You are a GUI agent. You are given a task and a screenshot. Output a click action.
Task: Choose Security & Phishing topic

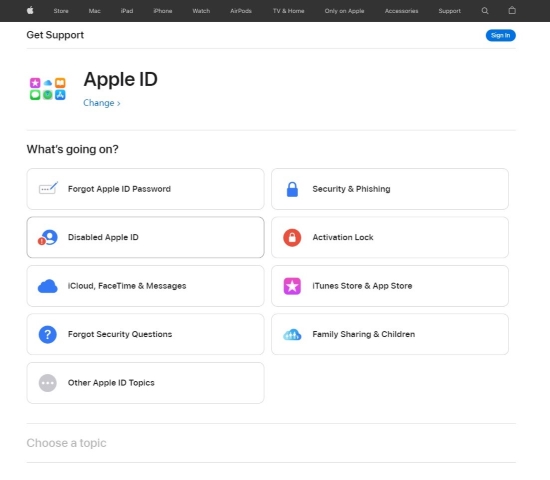[390, 189]
